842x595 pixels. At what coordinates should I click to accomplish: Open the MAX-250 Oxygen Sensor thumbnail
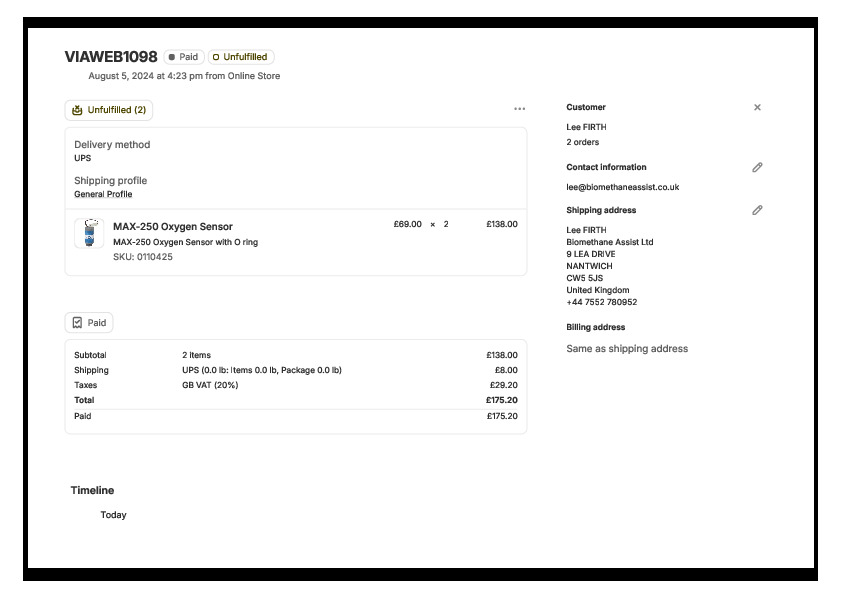[89, 233]
